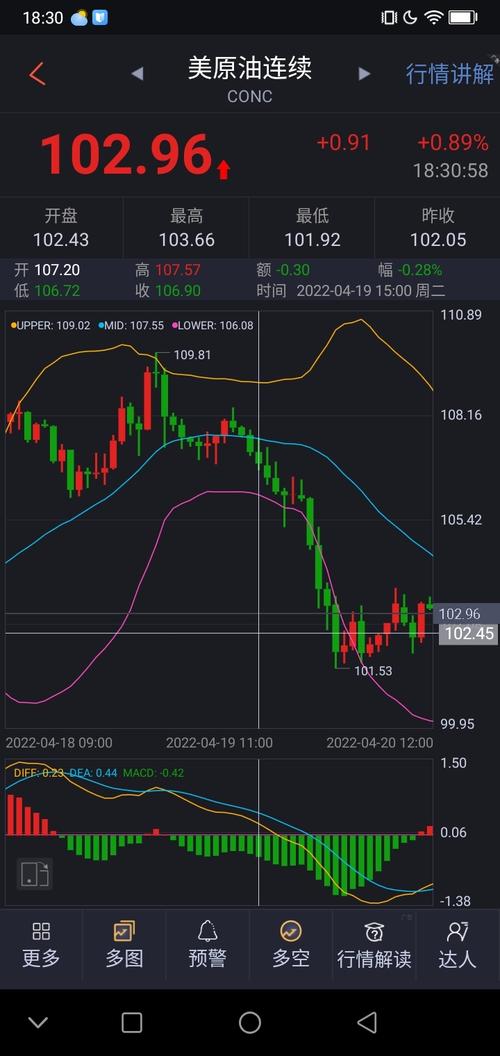Image resolution: width=500 pixels, height=1056 pixels.
Task: Tap the 美原油连续 title
Action: click(249, 69)
